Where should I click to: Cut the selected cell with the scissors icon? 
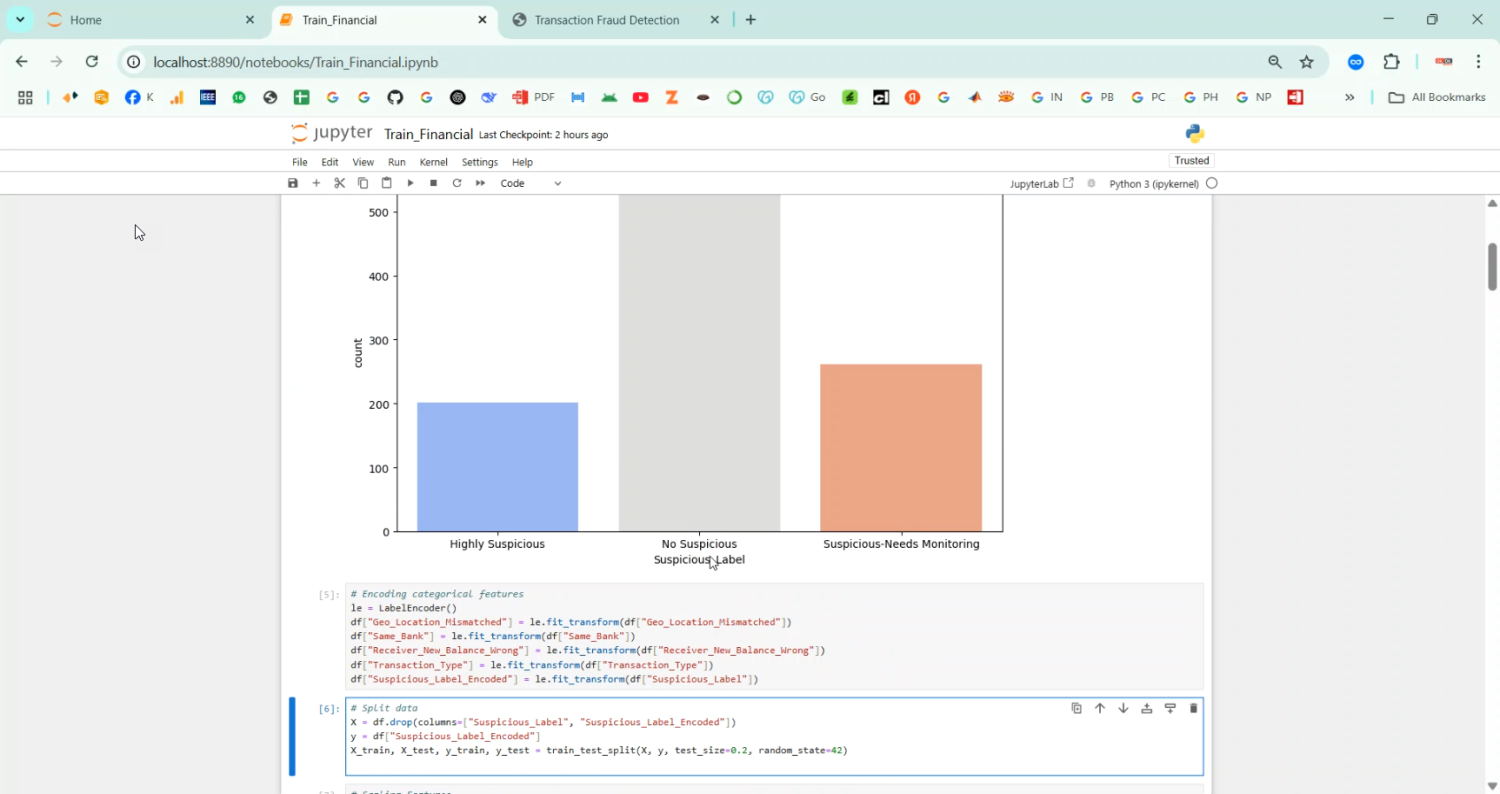click(339, 183)
